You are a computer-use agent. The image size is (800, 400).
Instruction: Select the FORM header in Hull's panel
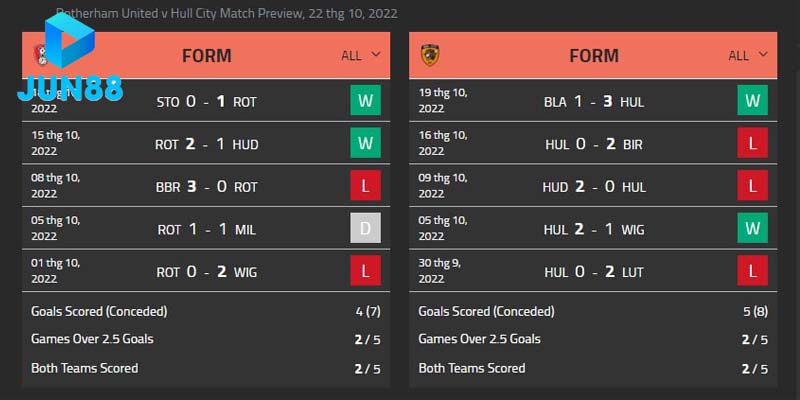pyautogui.click(x=594, y=56)
